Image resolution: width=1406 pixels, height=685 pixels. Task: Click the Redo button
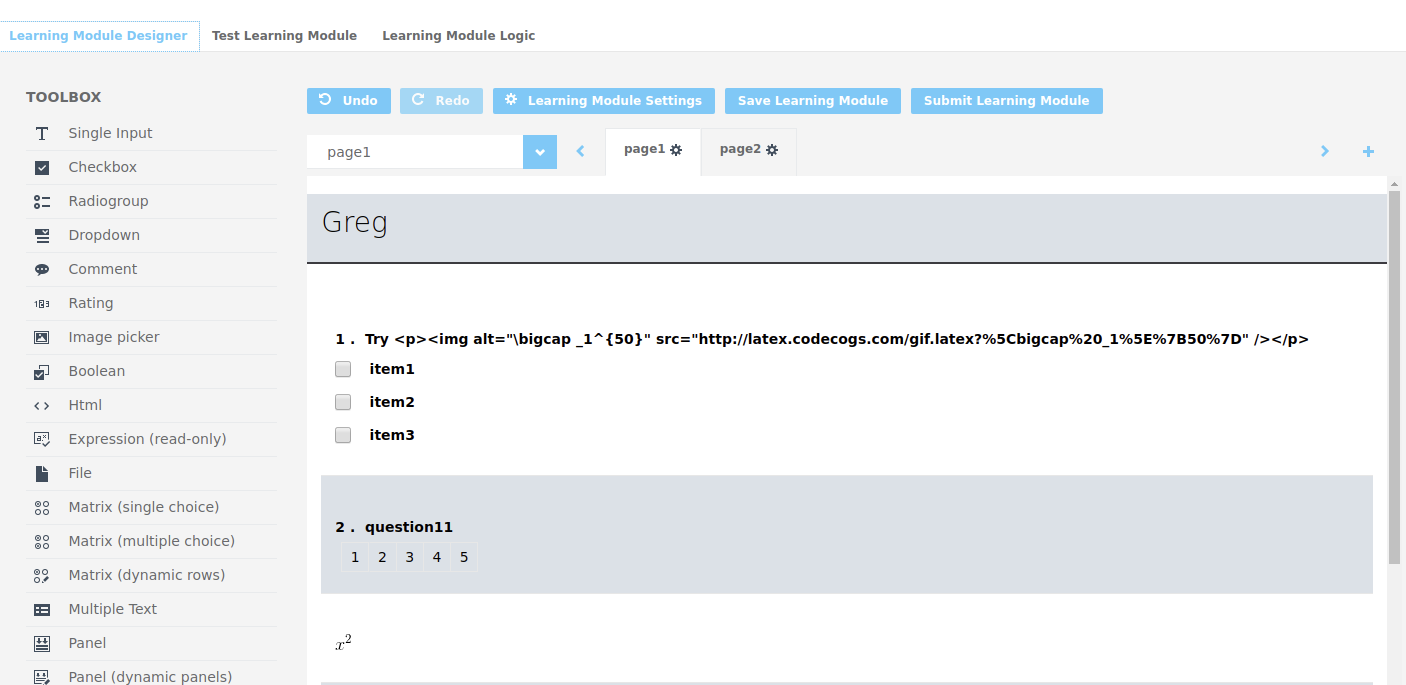point(441,101)
